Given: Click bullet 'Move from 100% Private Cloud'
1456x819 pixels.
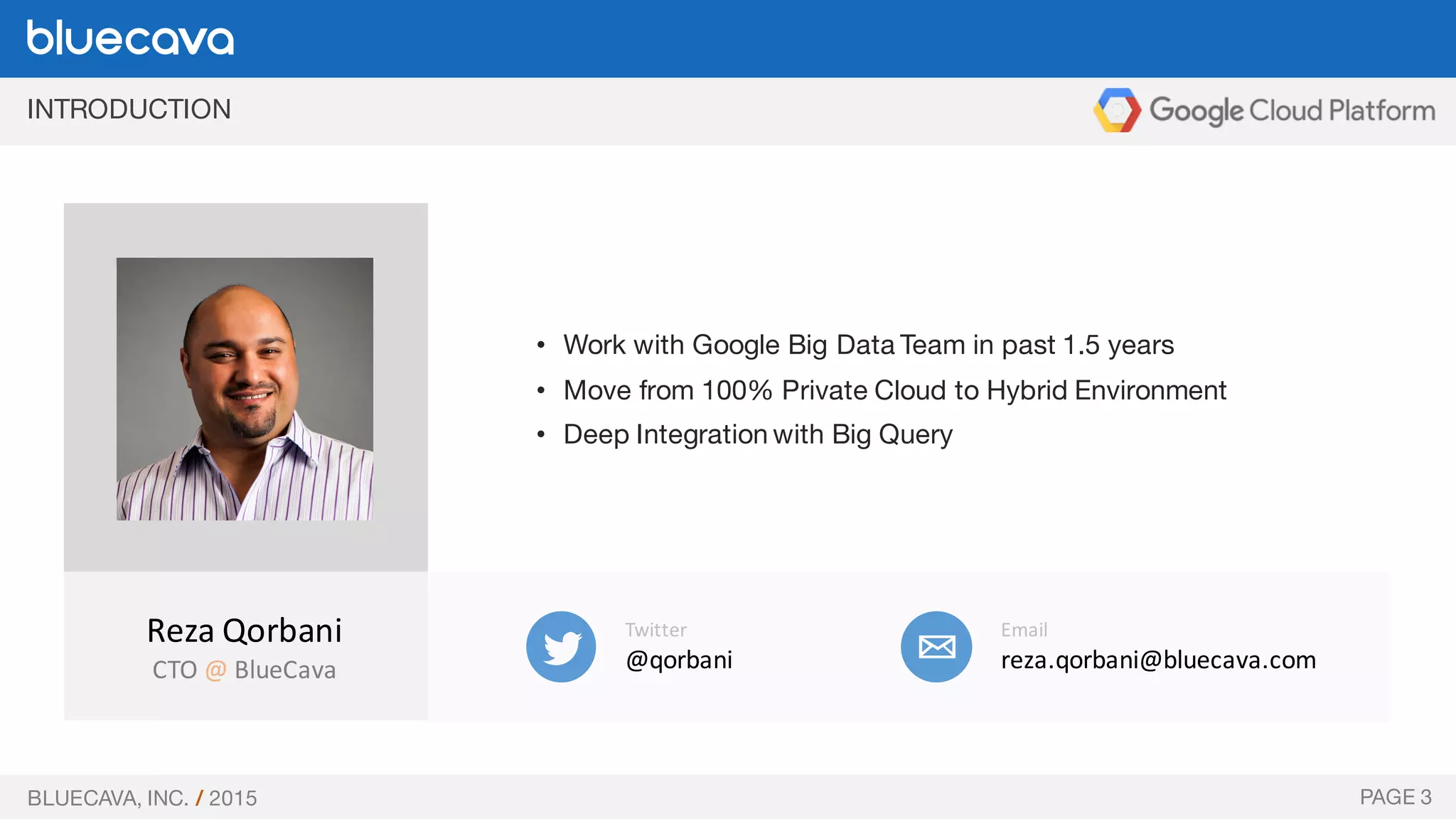Looking at the screenshot, I should [895, 390].
